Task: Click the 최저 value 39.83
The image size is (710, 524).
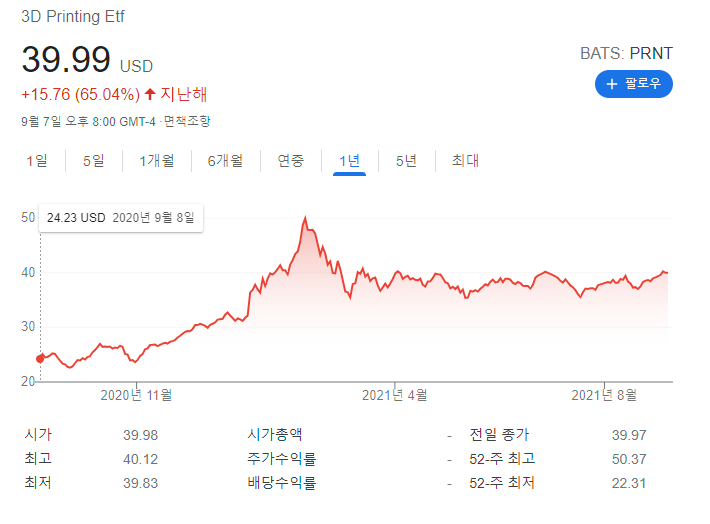Action: (140, 483)
